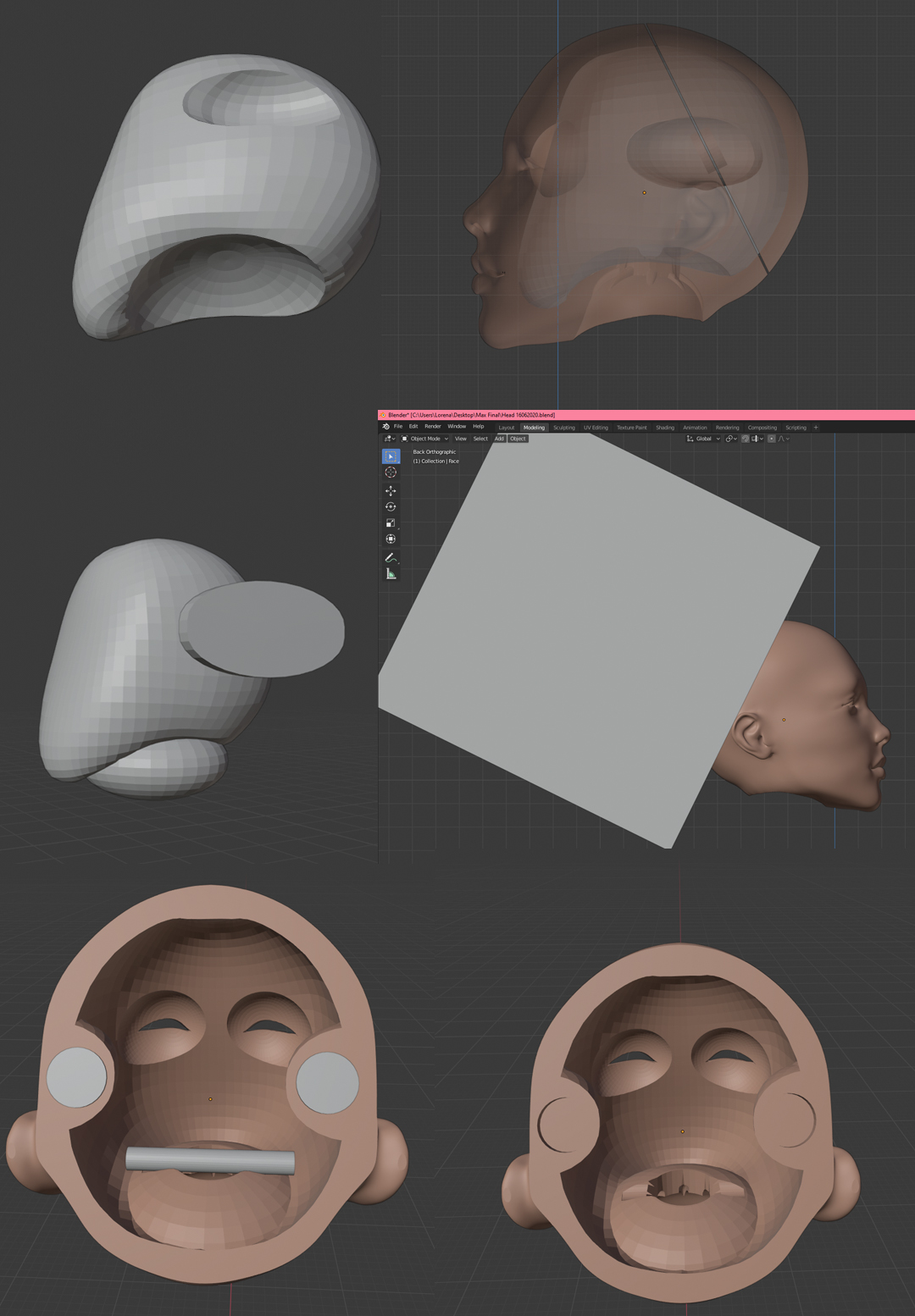Open the editor type selector icon
The height and width of the screenshot is (1316, 915).
389,439
